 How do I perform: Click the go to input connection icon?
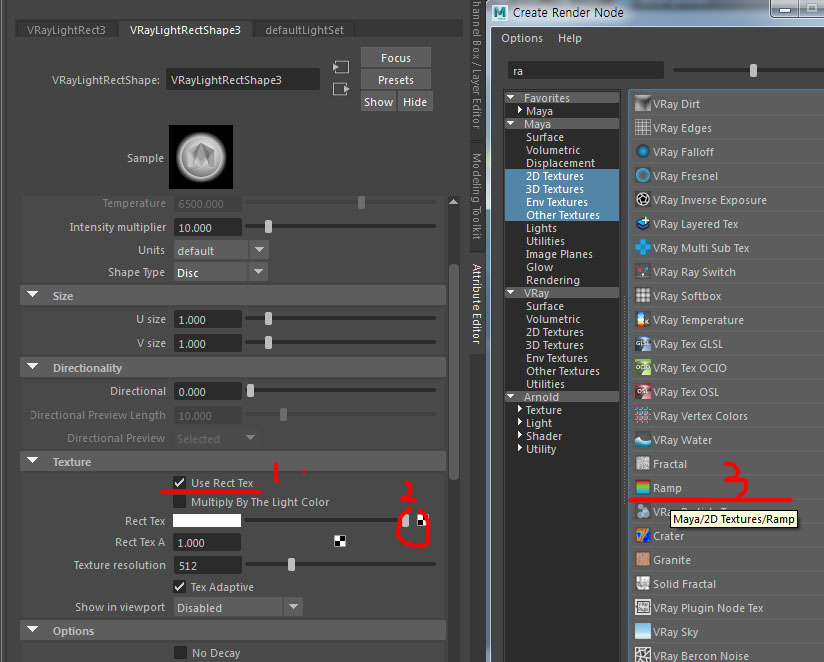341,67
